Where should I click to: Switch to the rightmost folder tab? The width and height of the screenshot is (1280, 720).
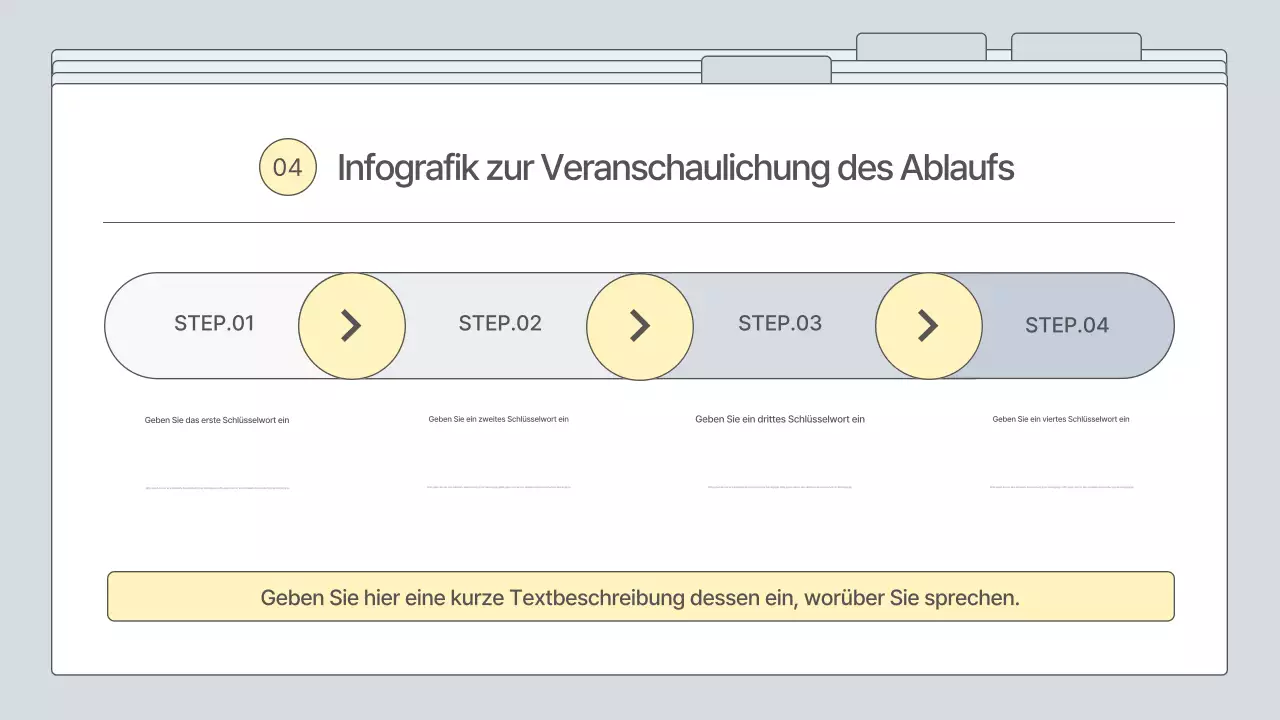[1075, 45]
